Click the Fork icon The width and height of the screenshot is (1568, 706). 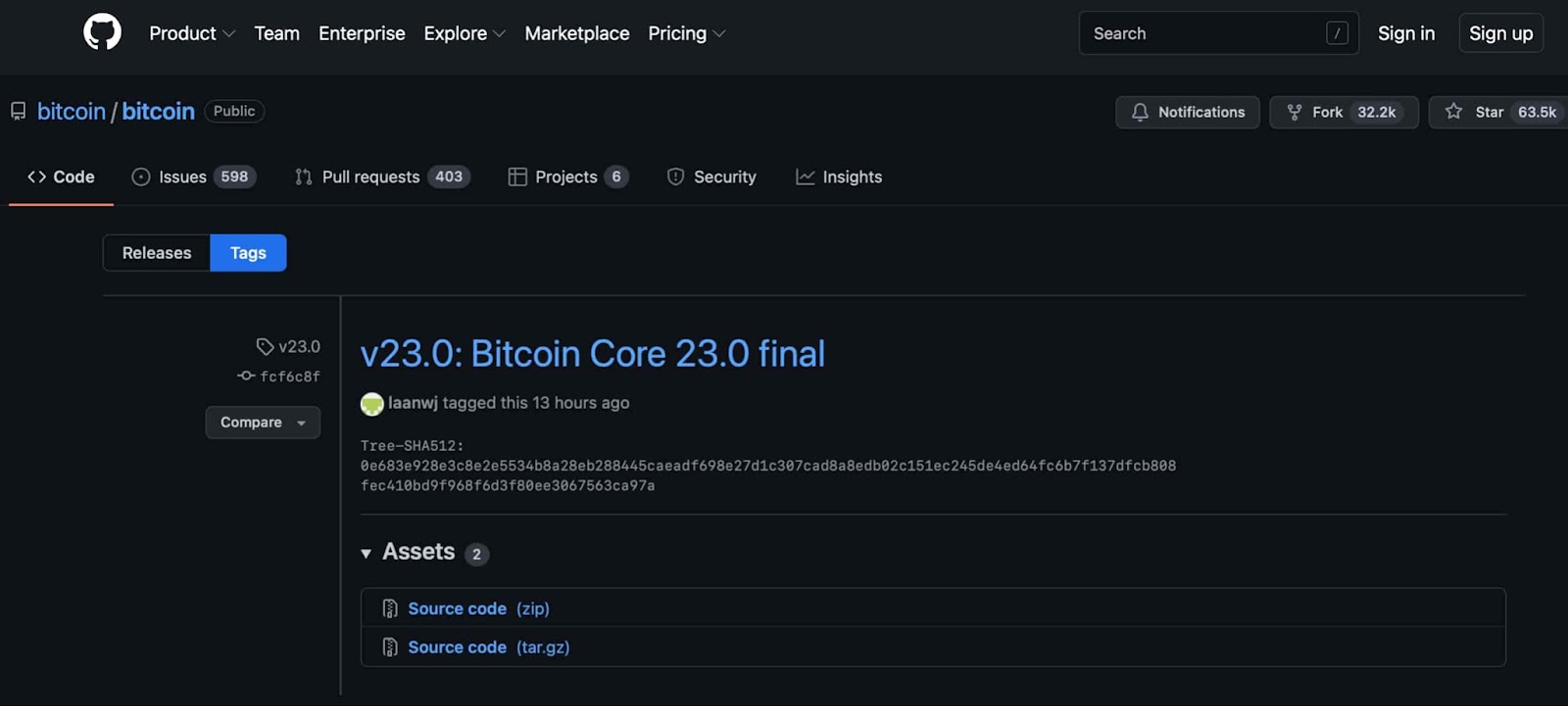[x=1295, y=112]
